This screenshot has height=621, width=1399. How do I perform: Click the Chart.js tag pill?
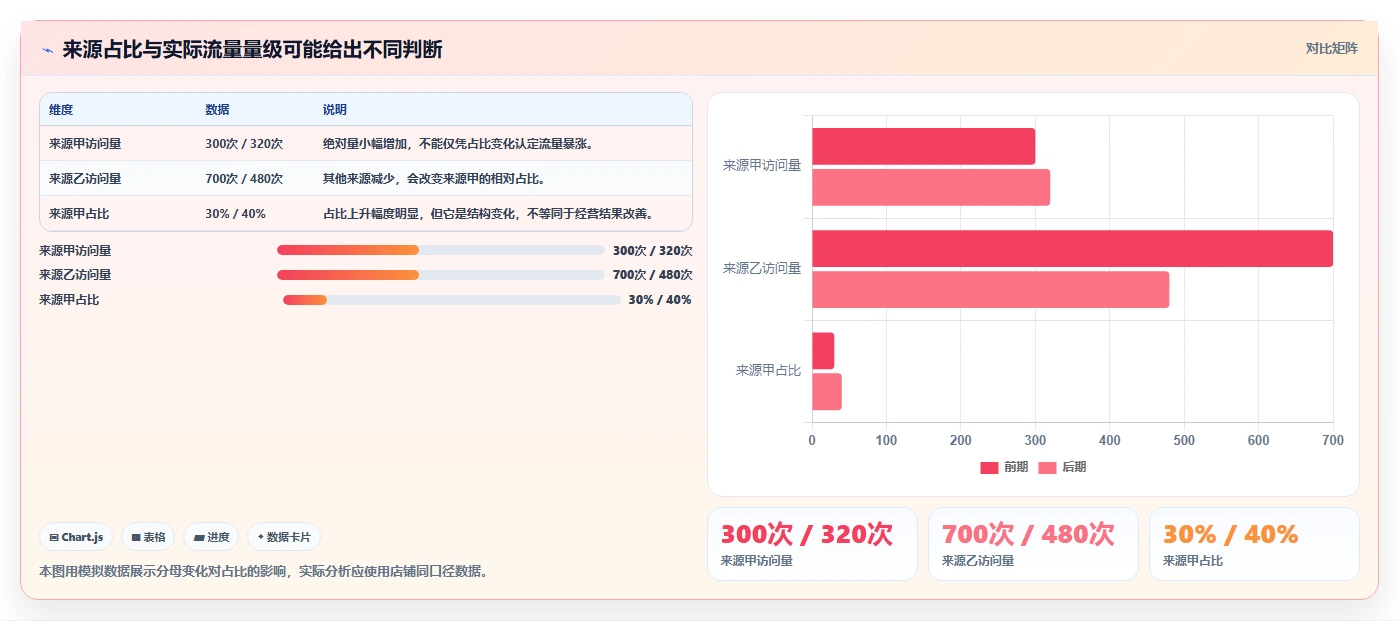point(77,537)
